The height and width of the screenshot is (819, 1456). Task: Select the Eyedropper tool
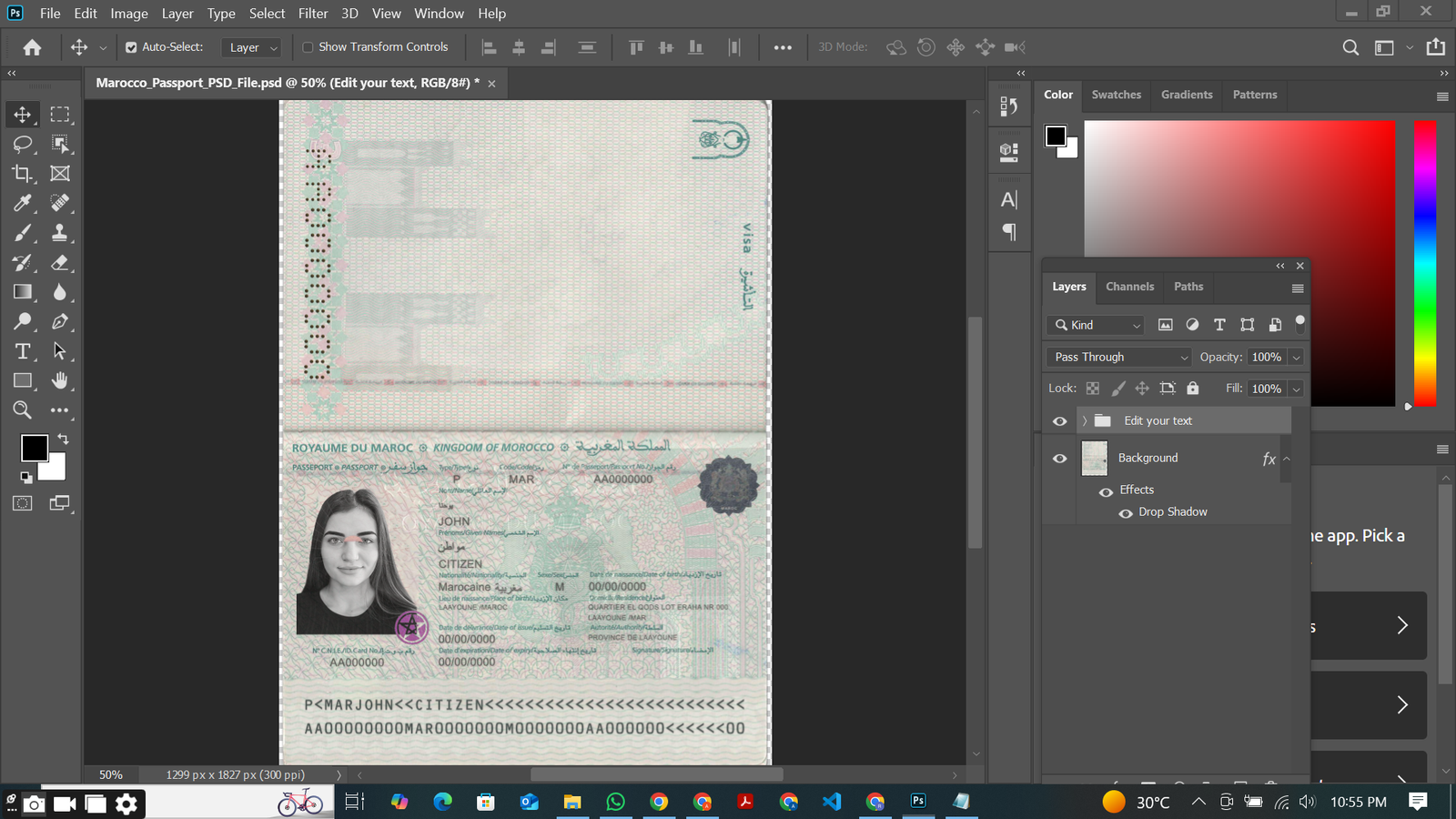[x=23, y=203]
